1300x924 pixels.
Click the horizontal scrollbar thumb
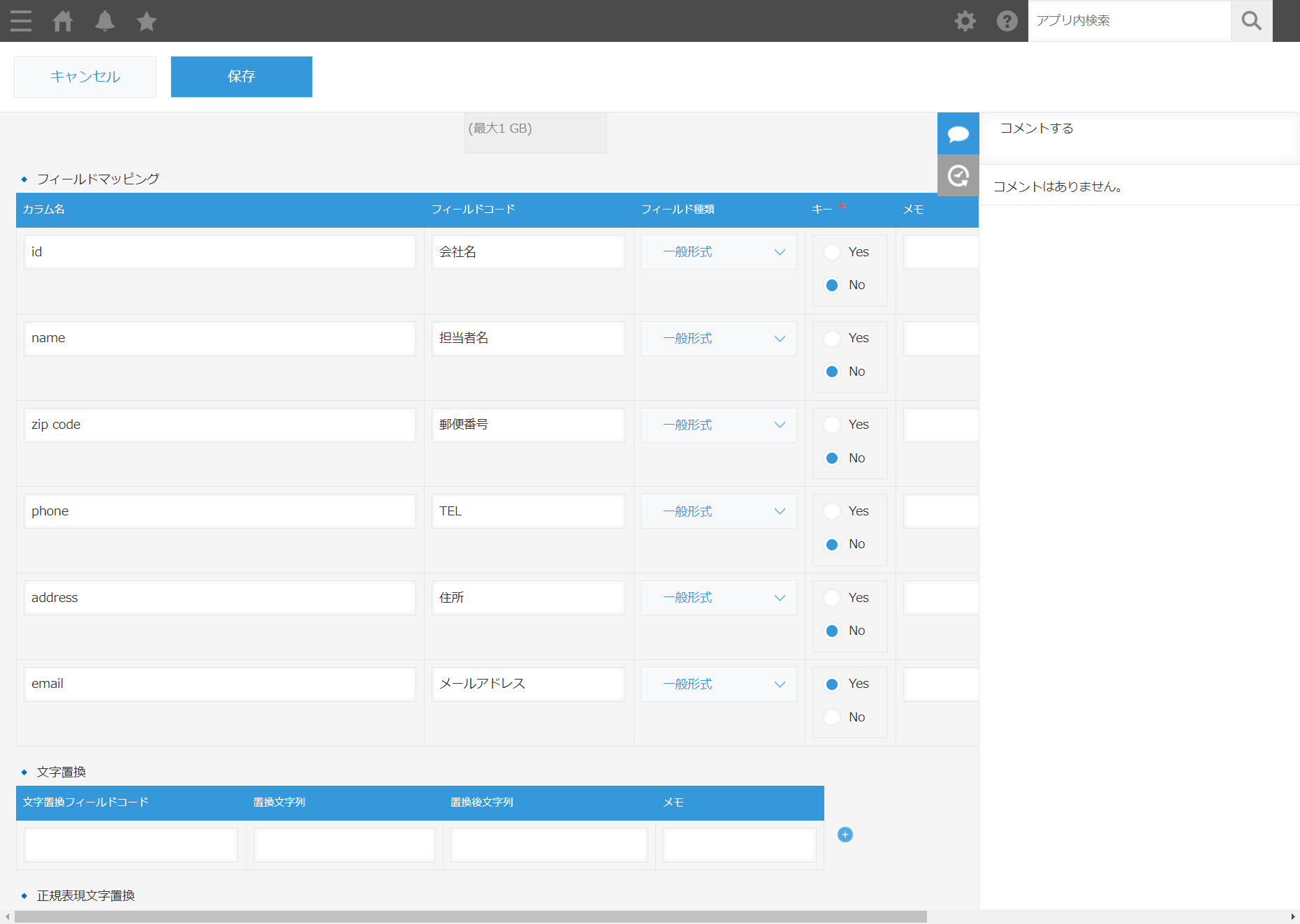click(471, 917)
